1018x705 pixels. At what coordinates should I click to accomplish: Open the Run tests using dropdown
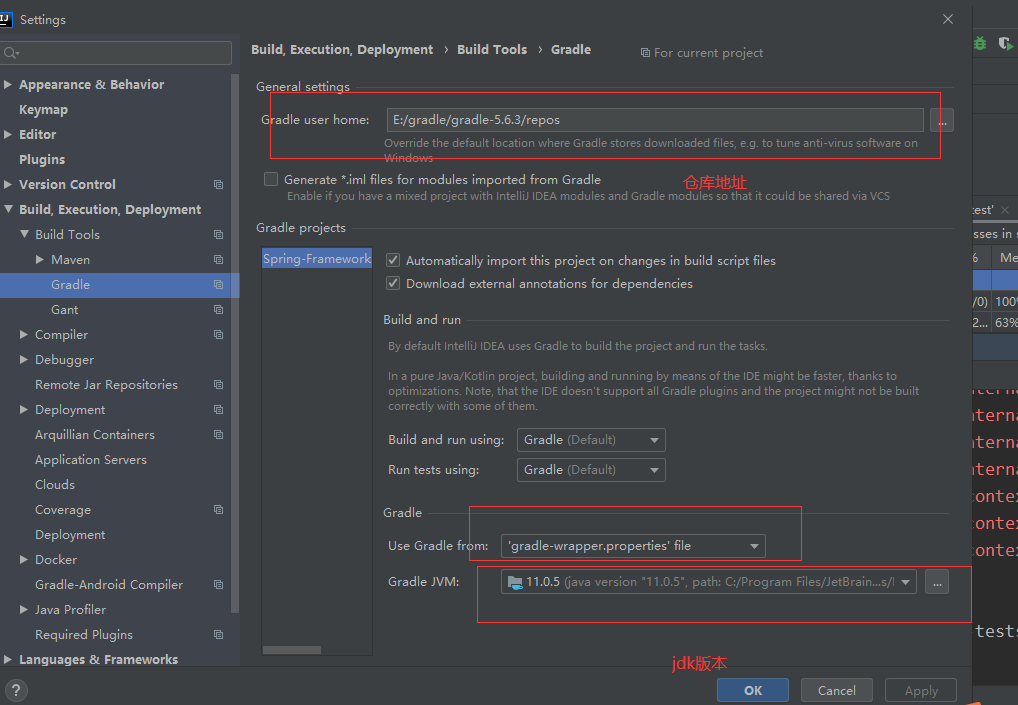[x=591, y=469]
